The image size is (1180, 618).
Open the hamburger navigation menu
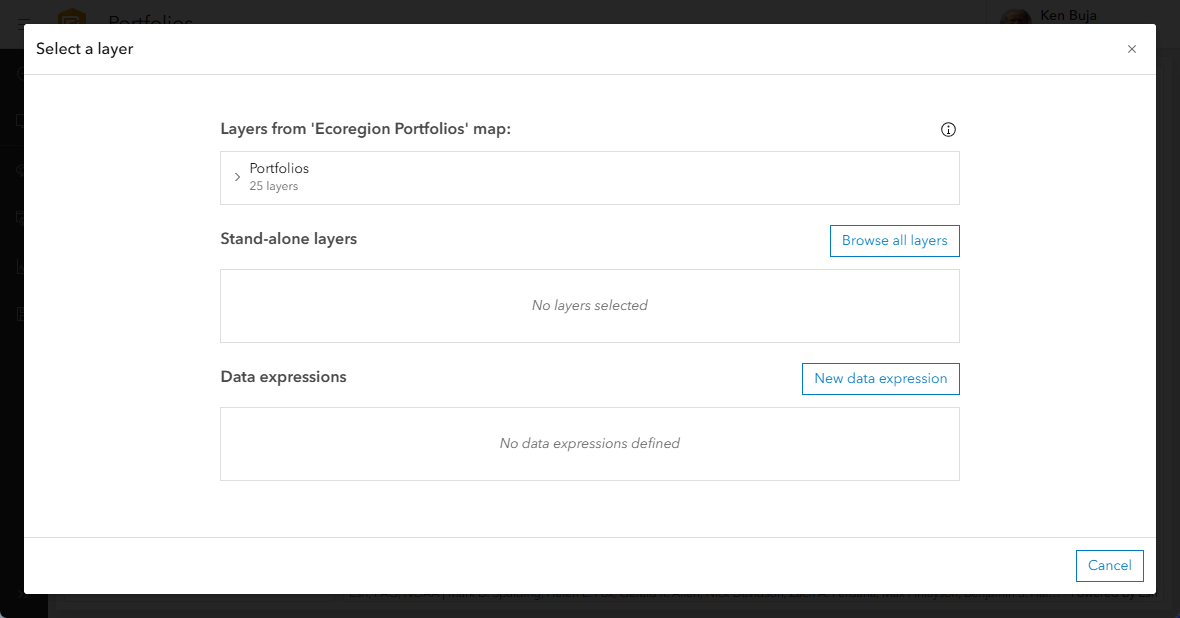click(x=22, y=22)
